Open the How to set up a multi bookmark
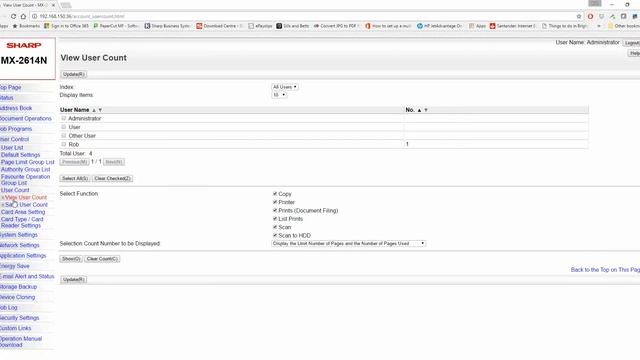This screenshot has height=360, width=640. (388, 26)
